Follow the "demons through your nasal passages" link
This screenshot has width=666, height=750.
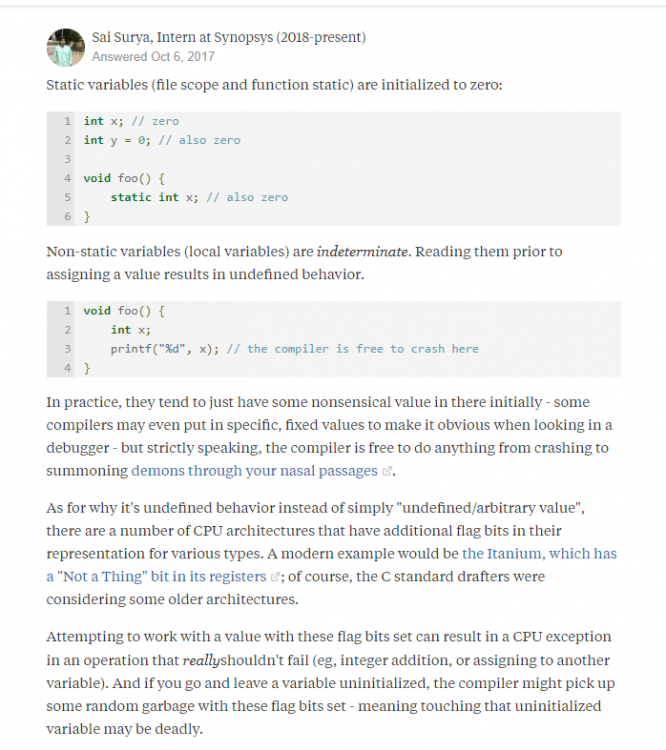tap(254, 471)
